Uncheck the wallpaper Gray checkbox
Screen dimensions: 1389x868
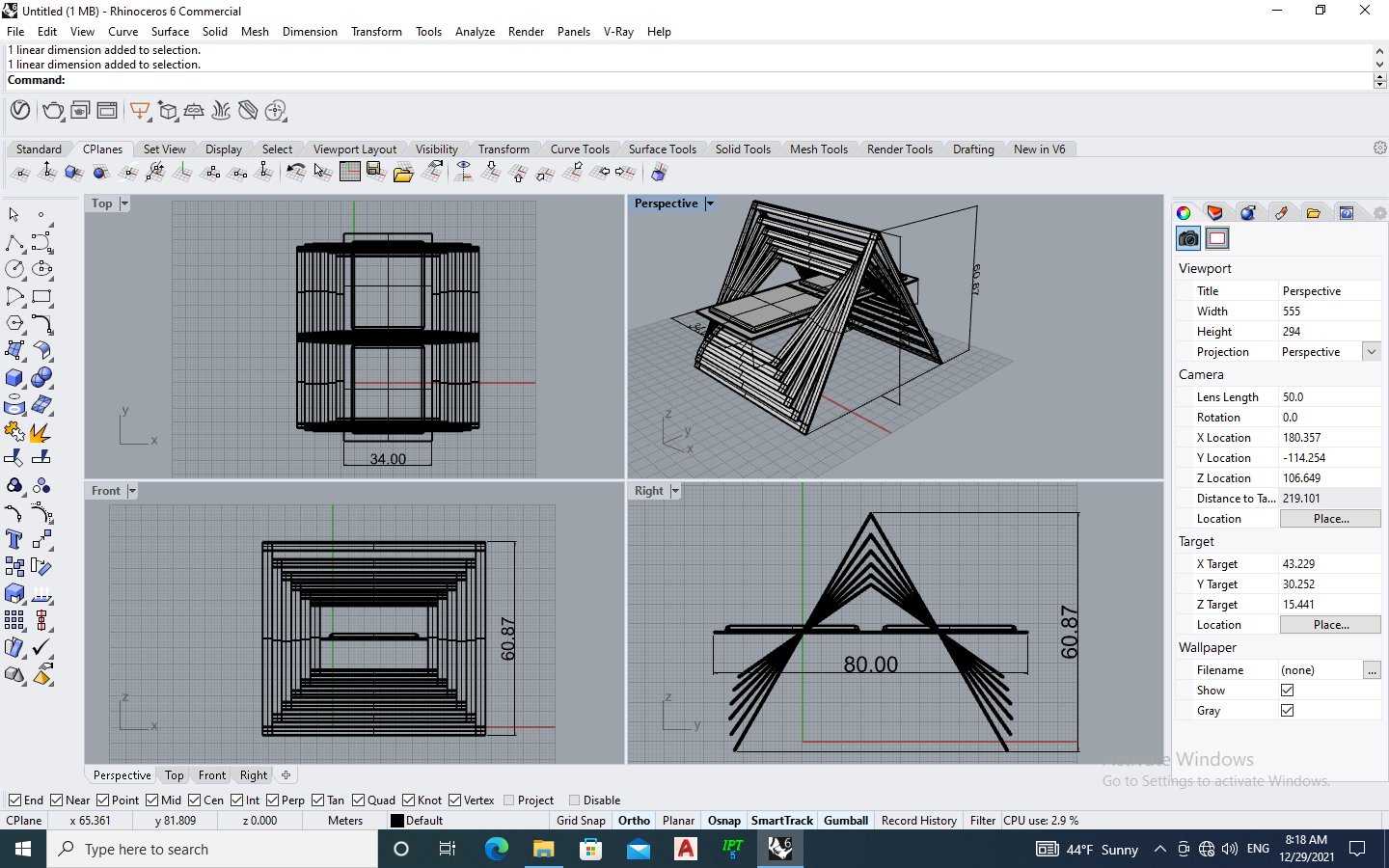1287,711
